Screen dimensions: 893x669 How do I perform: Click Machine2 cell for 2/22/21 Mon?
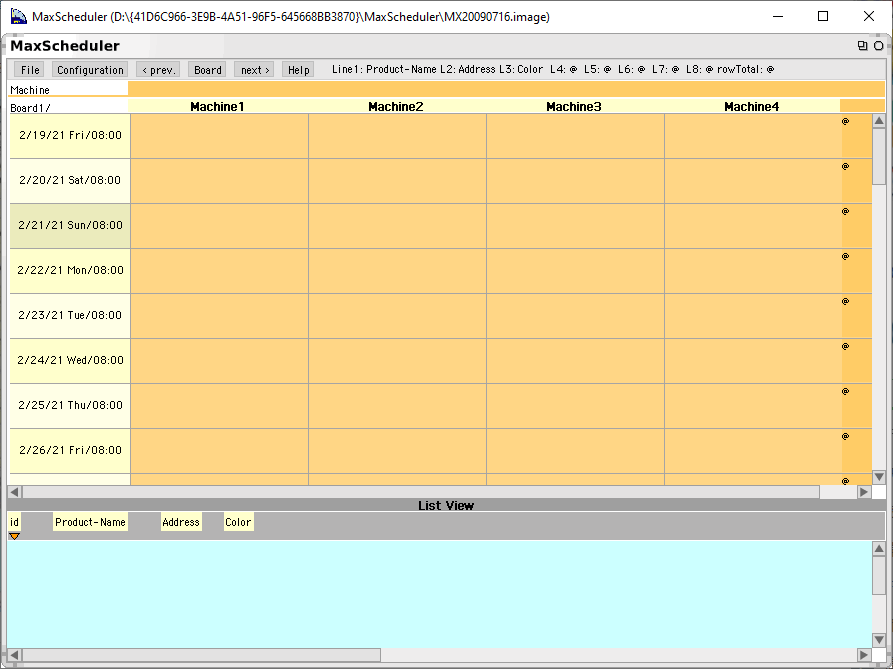click(x=398, y=270)
